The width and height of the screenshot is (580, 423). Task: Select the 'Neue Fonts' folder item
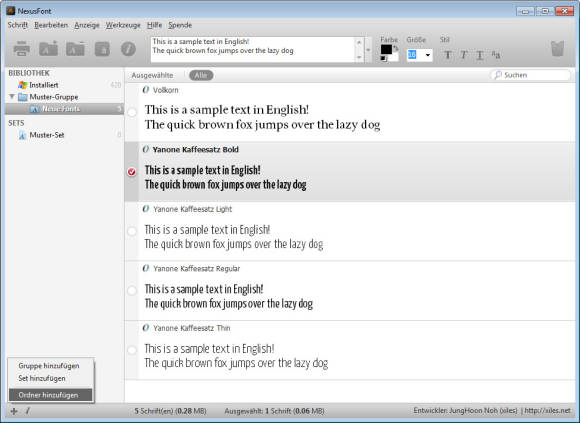point(64,109)
